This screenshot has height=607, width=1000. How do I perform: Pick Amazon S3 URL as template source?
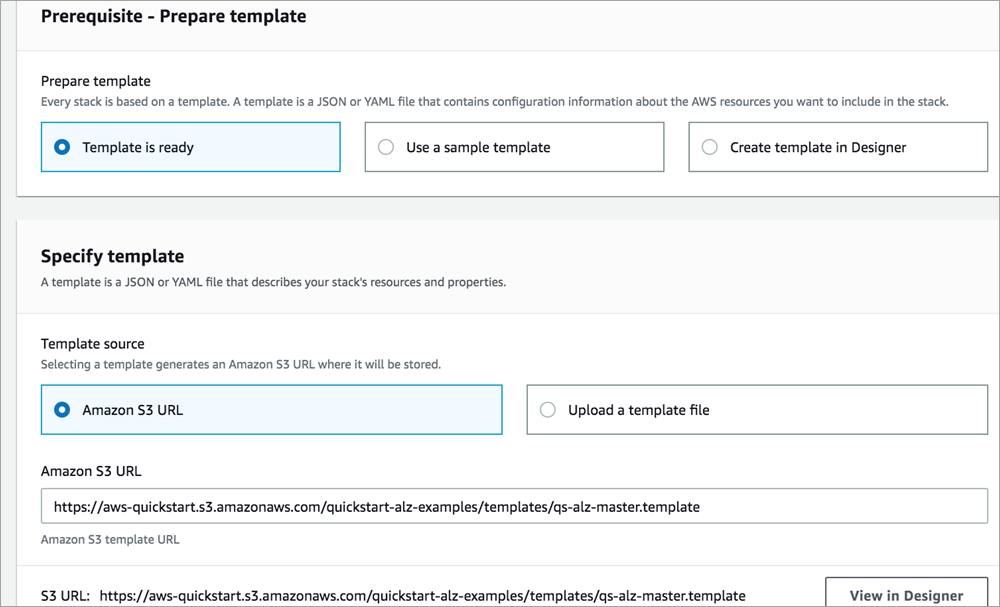coord(272,410)
